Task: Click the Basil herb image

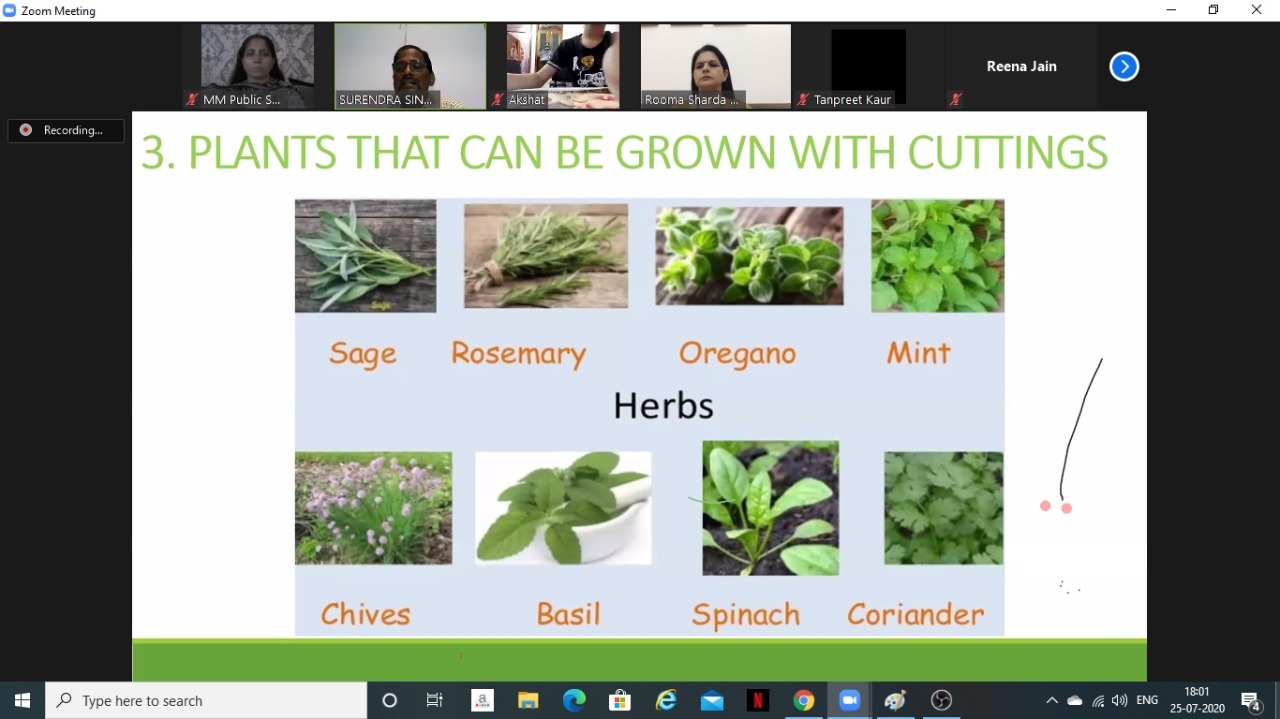Action: [x=563, y=508]
